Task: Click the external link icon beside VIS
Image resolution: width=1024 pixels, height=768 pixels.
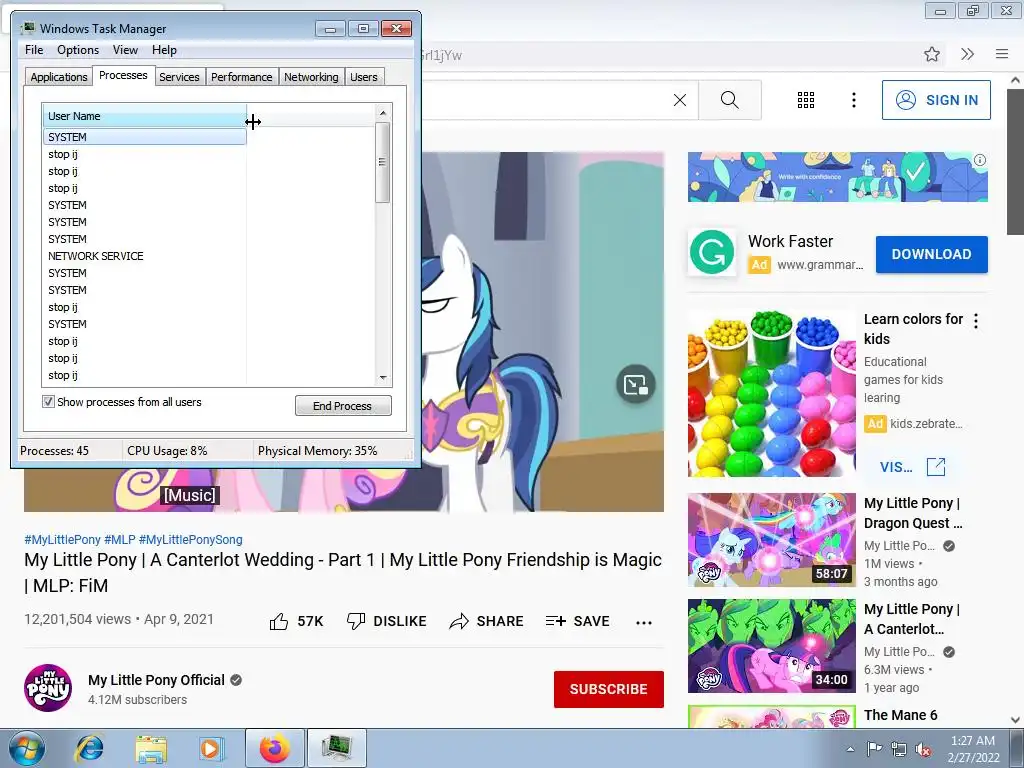Action: point(936,466)
